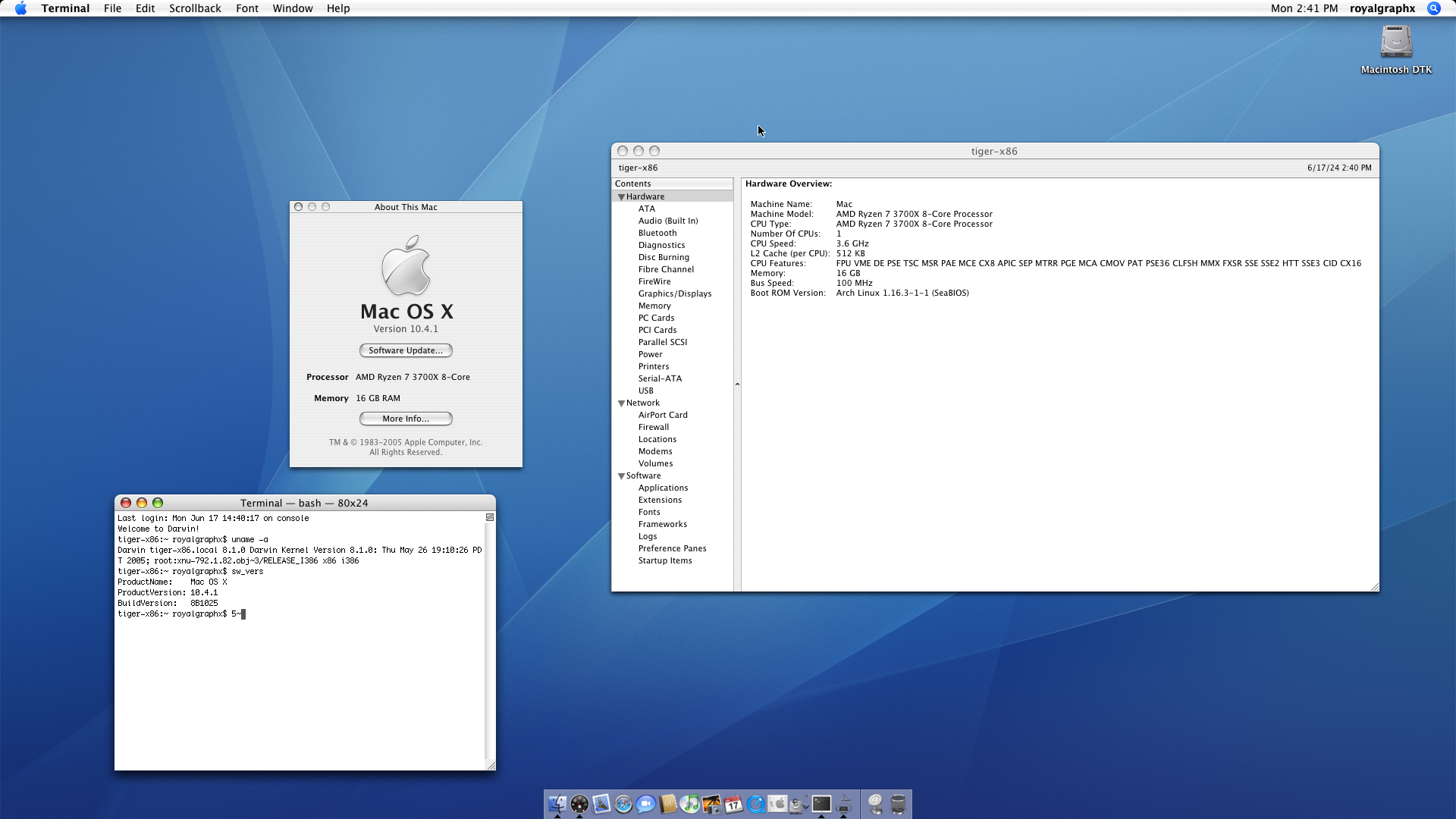Zoom the Terminal window with green button
The height and width of the screenshot is (819, 1456).
[158, 503]
